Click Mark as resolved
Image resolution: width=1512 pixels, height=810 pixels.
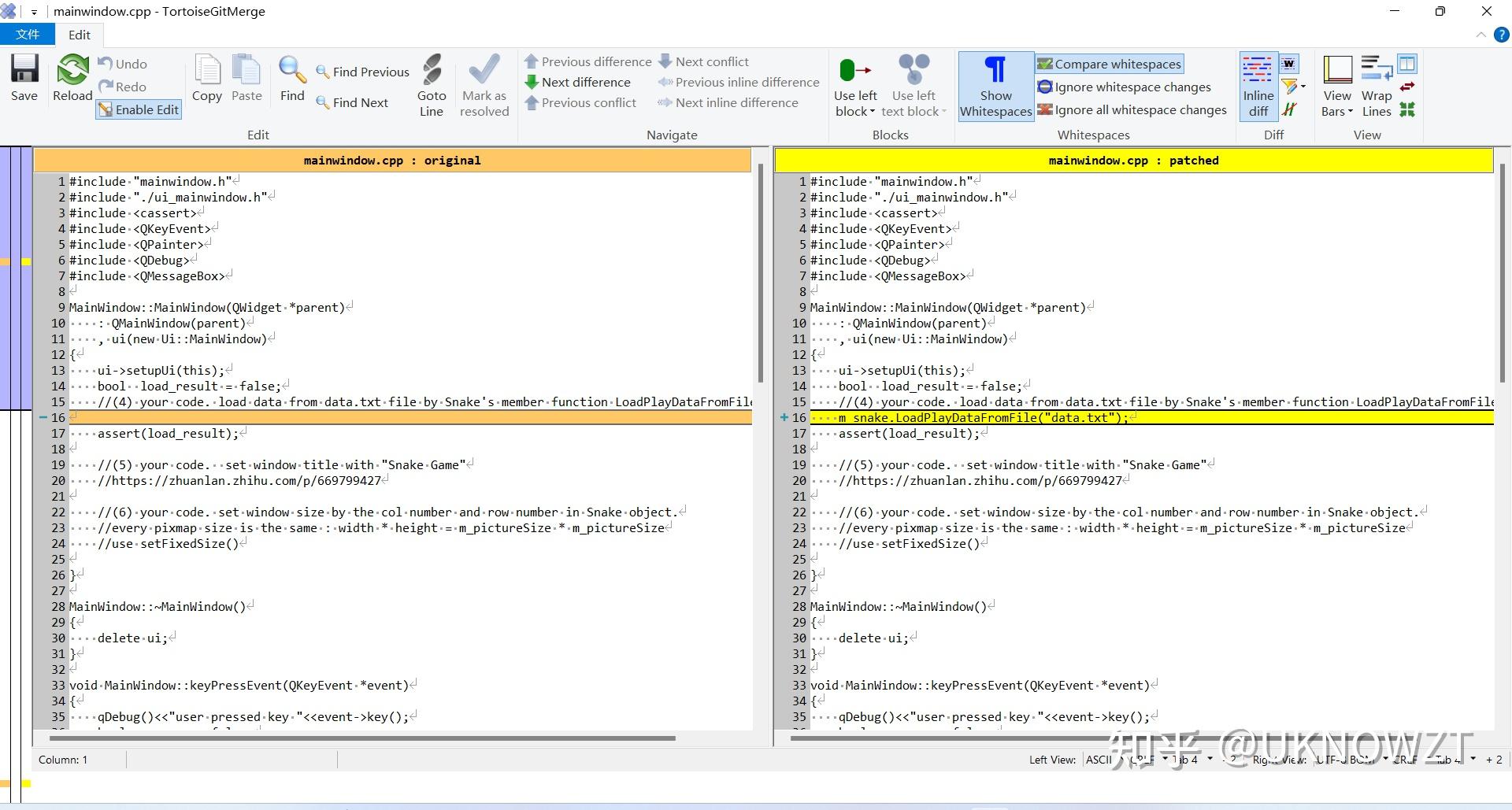tap(484, 83)
